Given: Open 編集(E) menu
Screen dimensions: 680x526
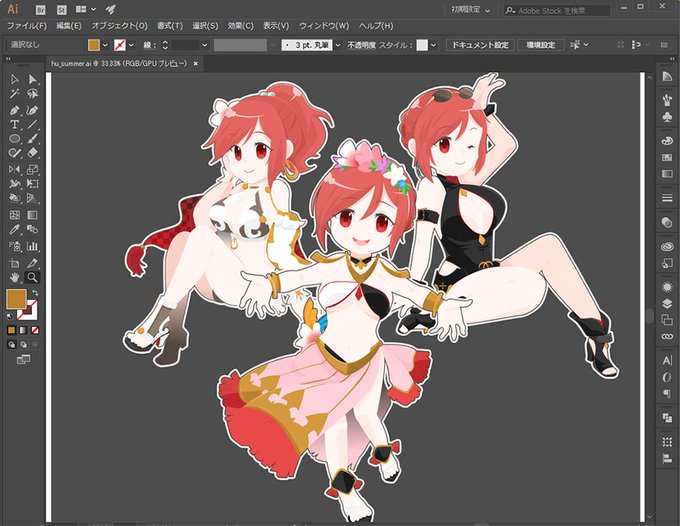Looking at the screenshot, I should click(x=69, y=26).
